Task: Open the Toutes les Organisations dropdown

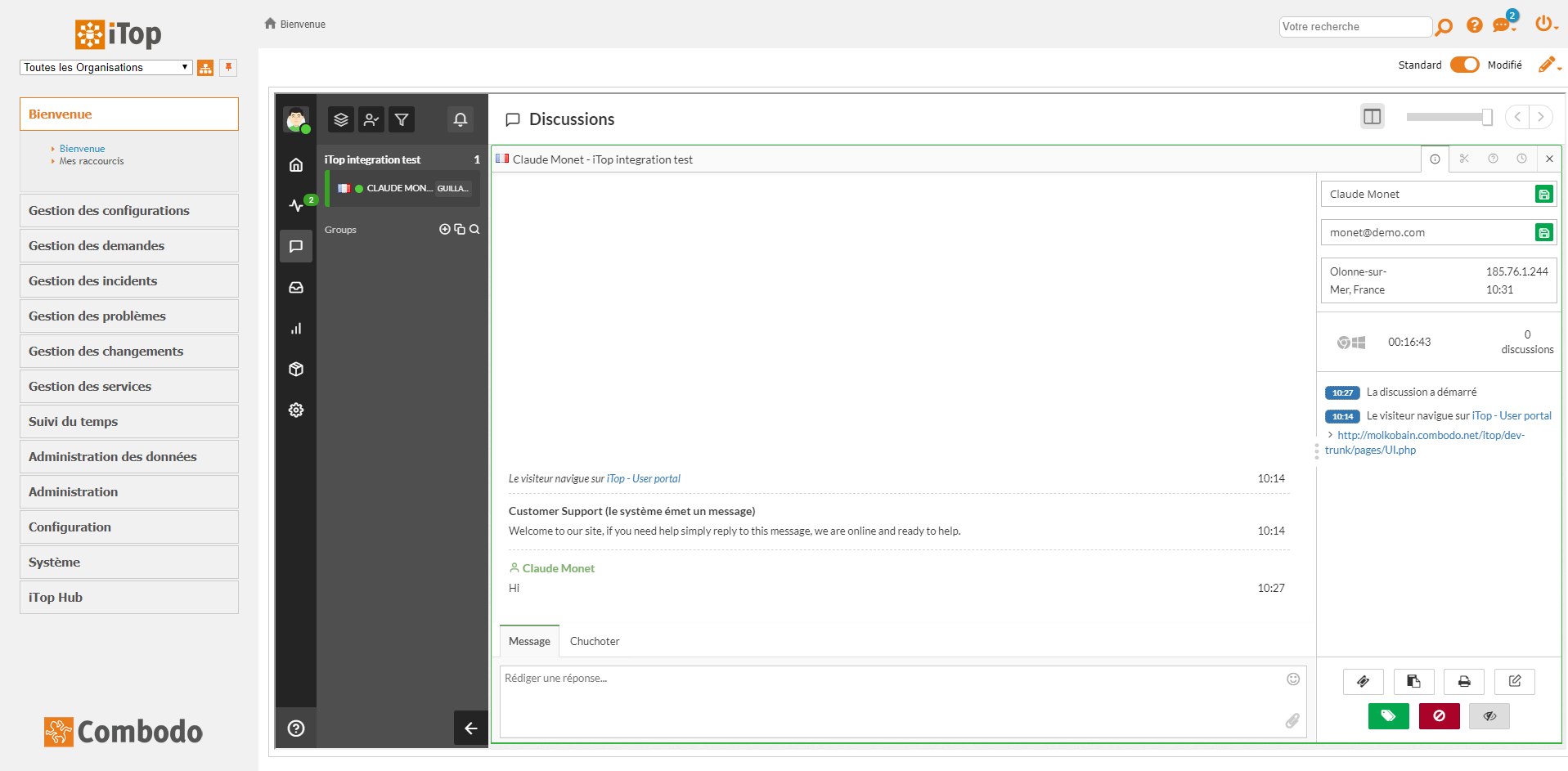Action: pyautogui.click(x=106, y=67)
